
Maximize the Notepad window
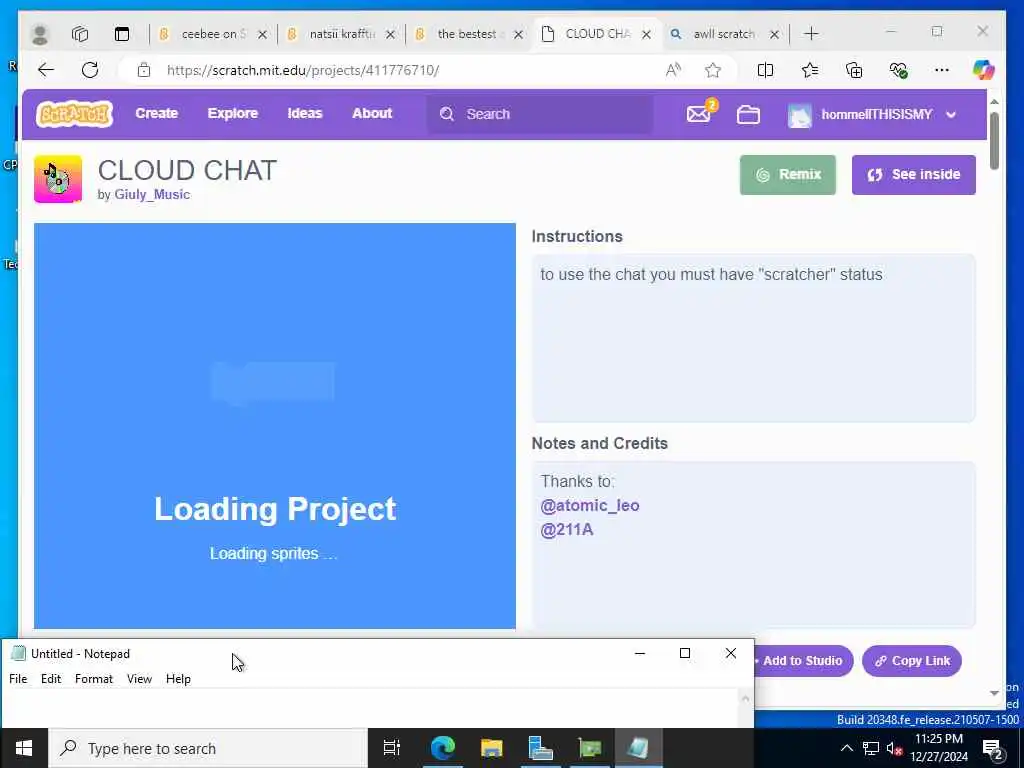[685, 653]
